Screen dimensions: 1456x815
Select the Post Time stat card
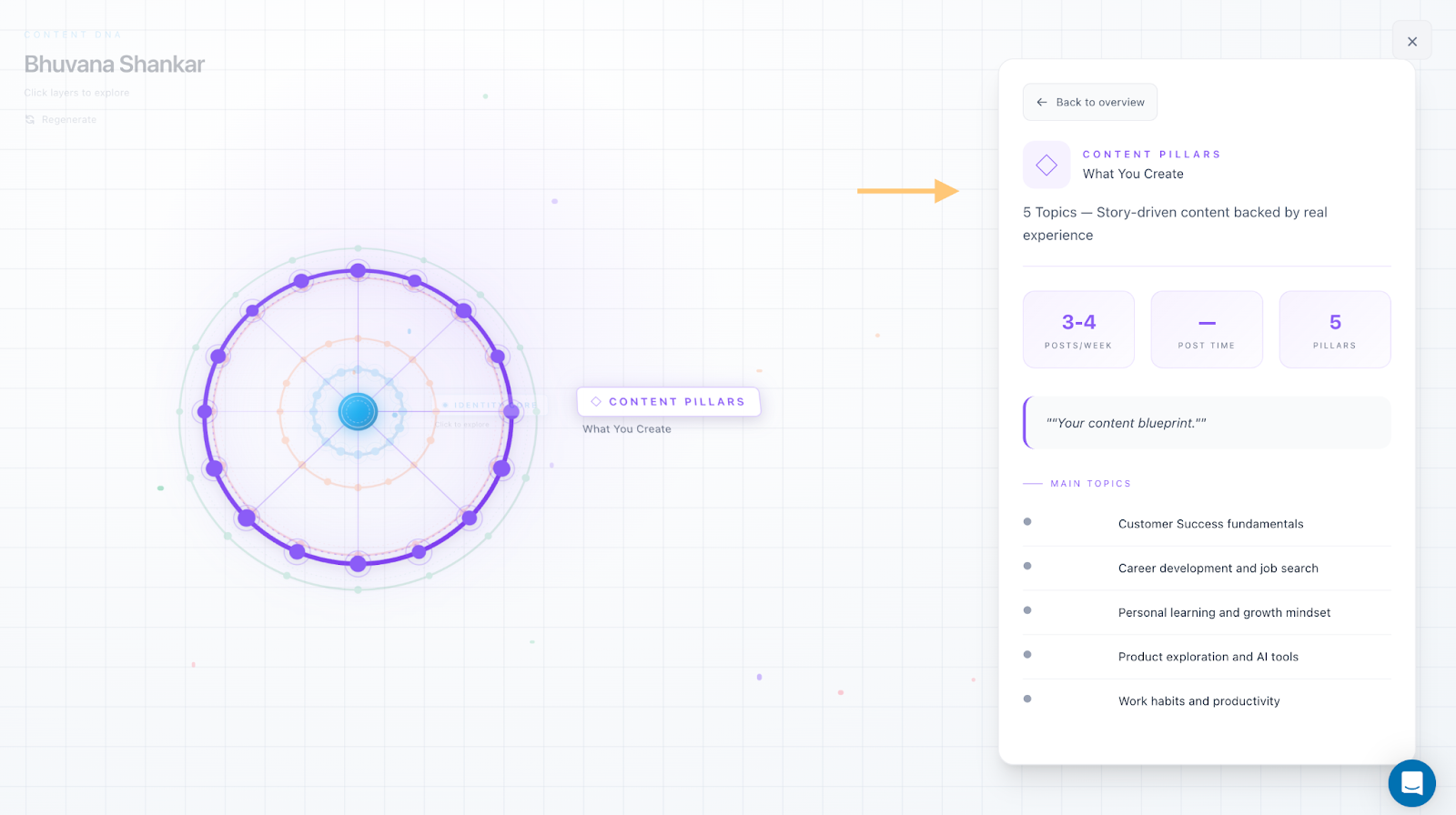(x=1207, y=329)
